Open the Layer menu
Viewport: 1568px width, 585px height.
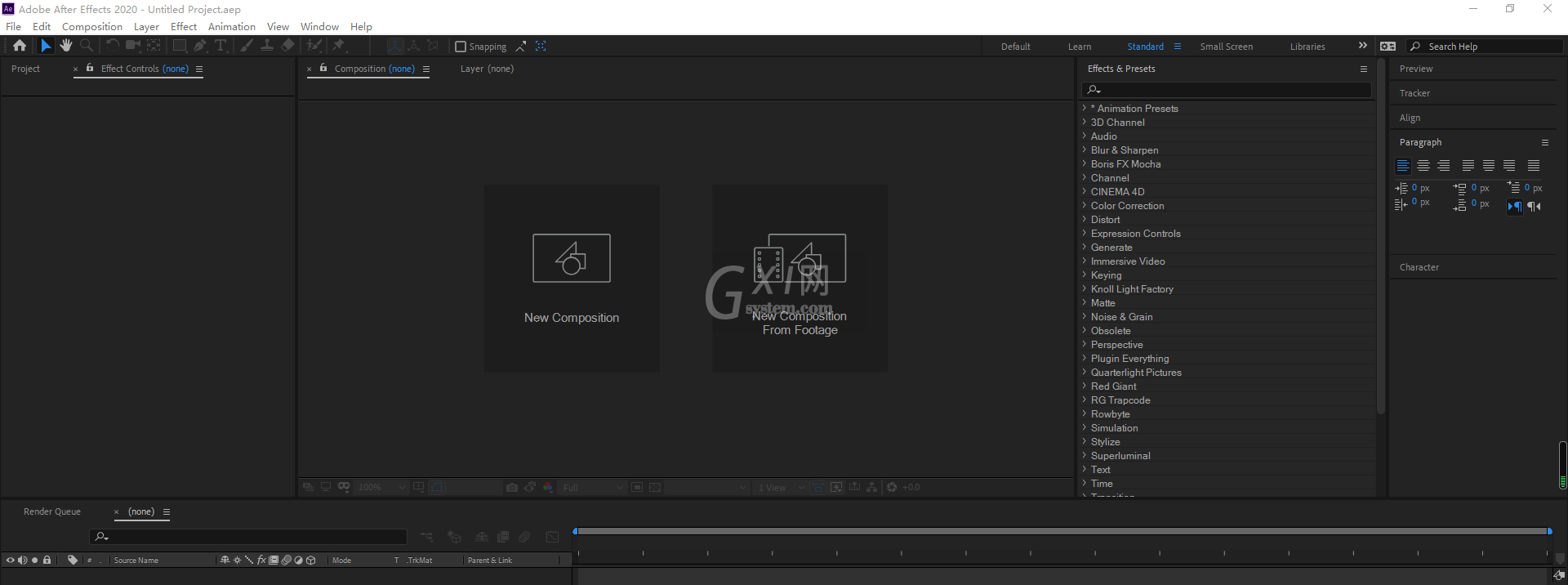[x=146, y=26]
